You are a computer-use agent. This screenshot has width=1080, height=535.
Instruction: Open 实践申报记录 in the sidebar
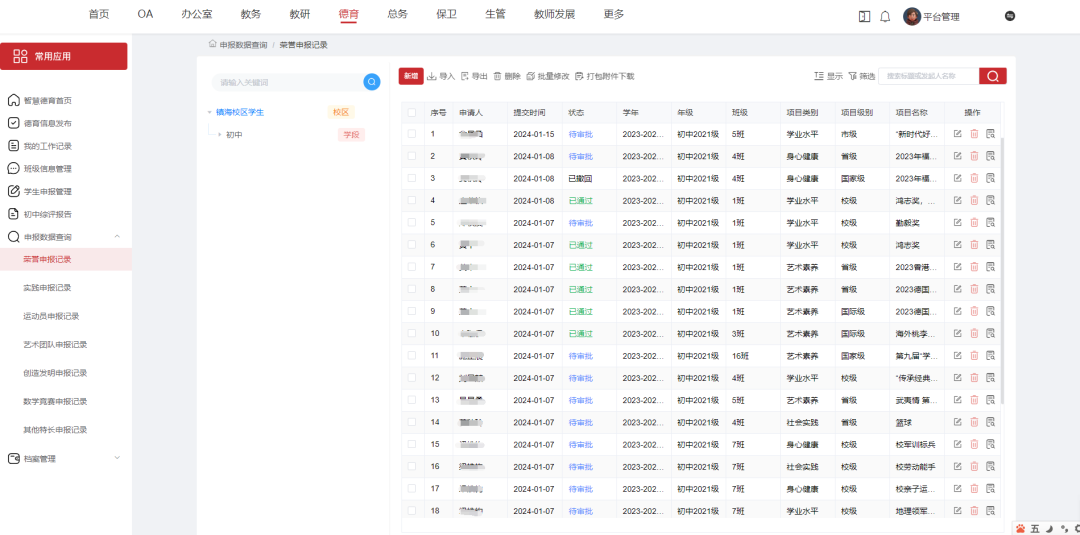[48, 288]
